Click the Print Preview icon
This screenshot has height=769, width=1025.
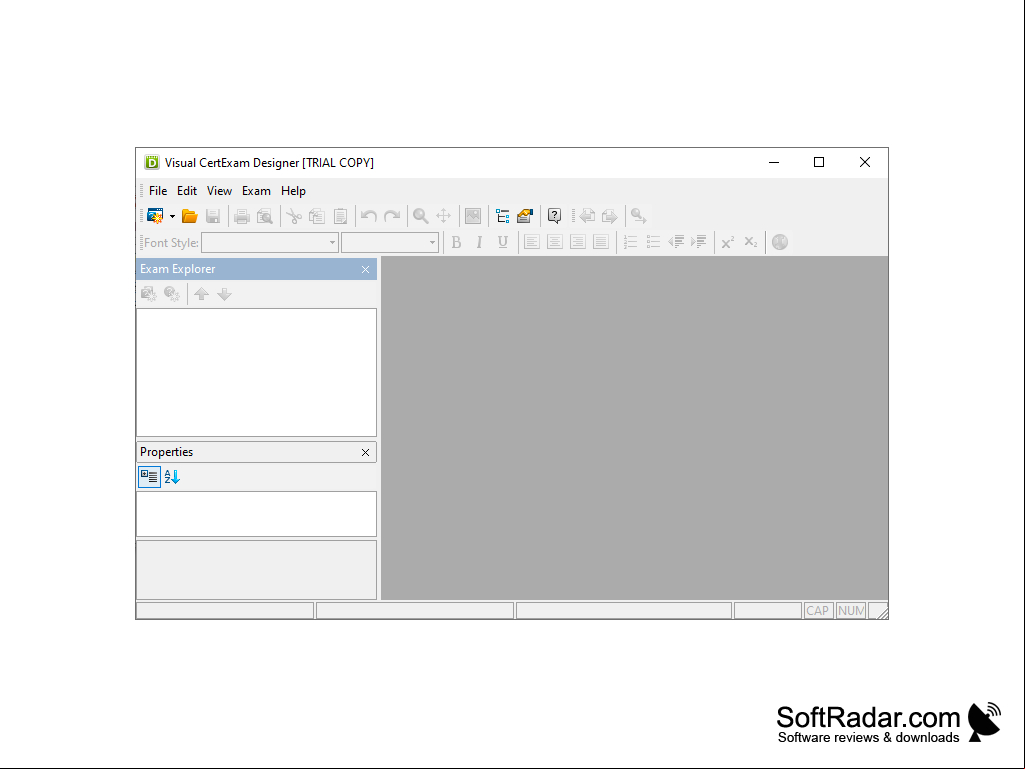click(265, 216)
